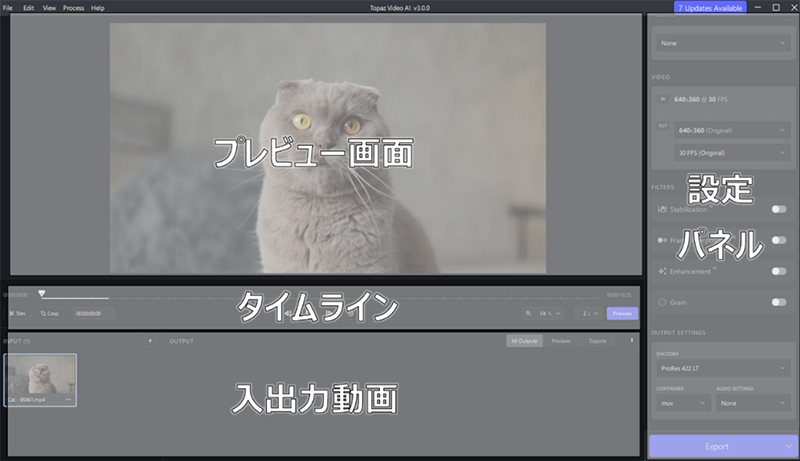The image size is (800, 461).
Task: Click the 7 Updates Available button
Action: tap(710, 8)
